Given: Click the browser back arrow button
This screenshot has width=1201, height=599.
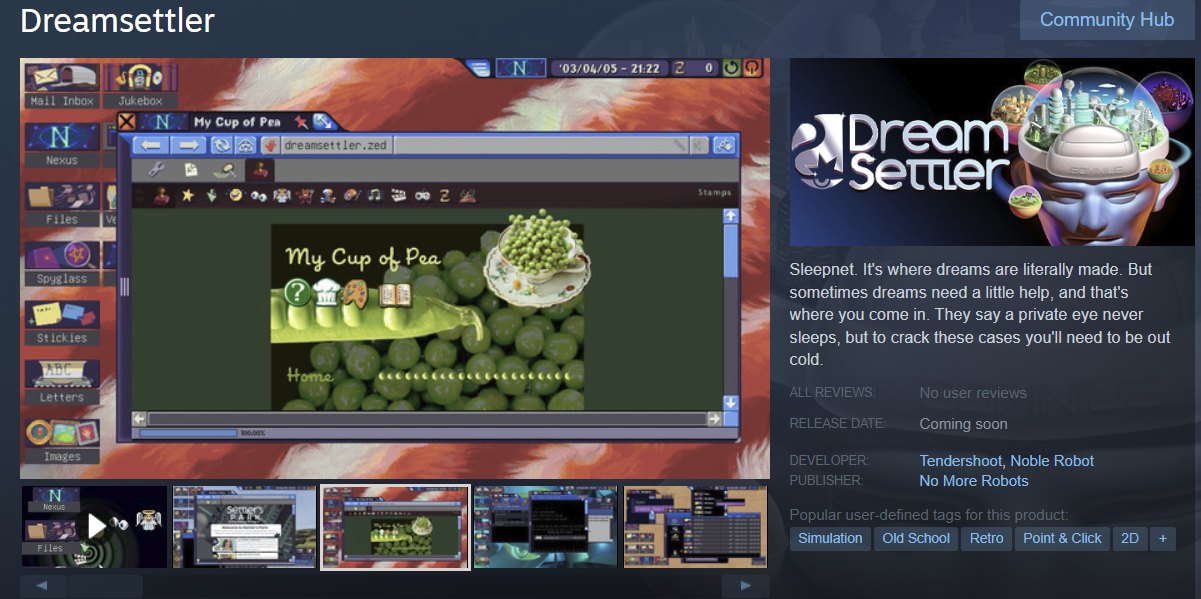Looking at the screenshot, I should (151, 145).
